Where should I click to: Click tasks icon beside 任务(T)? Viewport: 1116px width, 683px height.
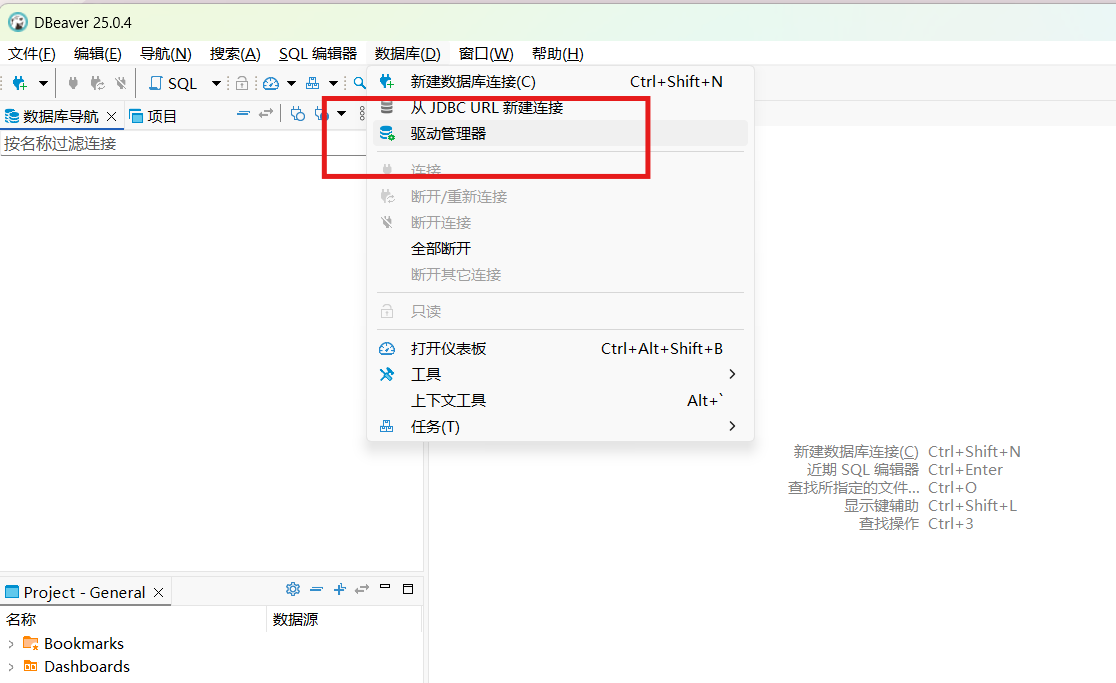point(386,426)
